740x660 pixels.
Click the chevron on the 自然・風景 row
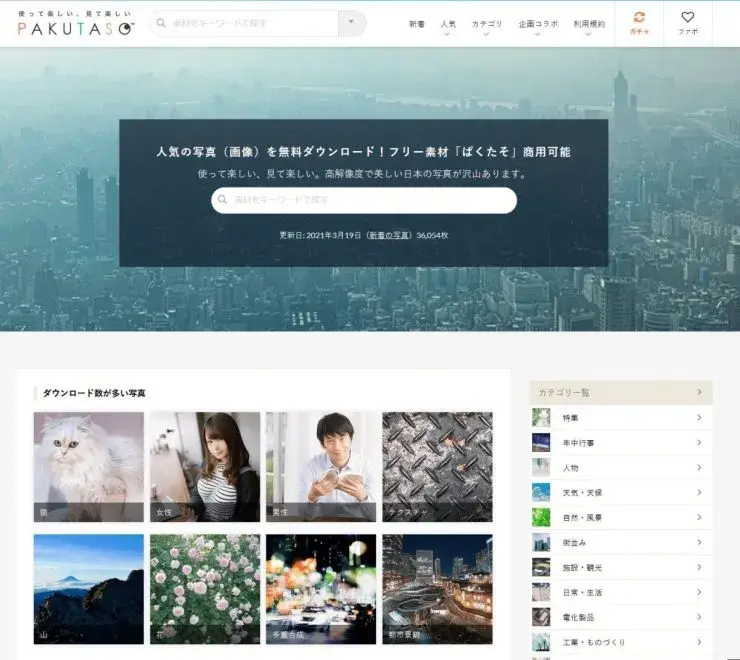coord(699,517)
